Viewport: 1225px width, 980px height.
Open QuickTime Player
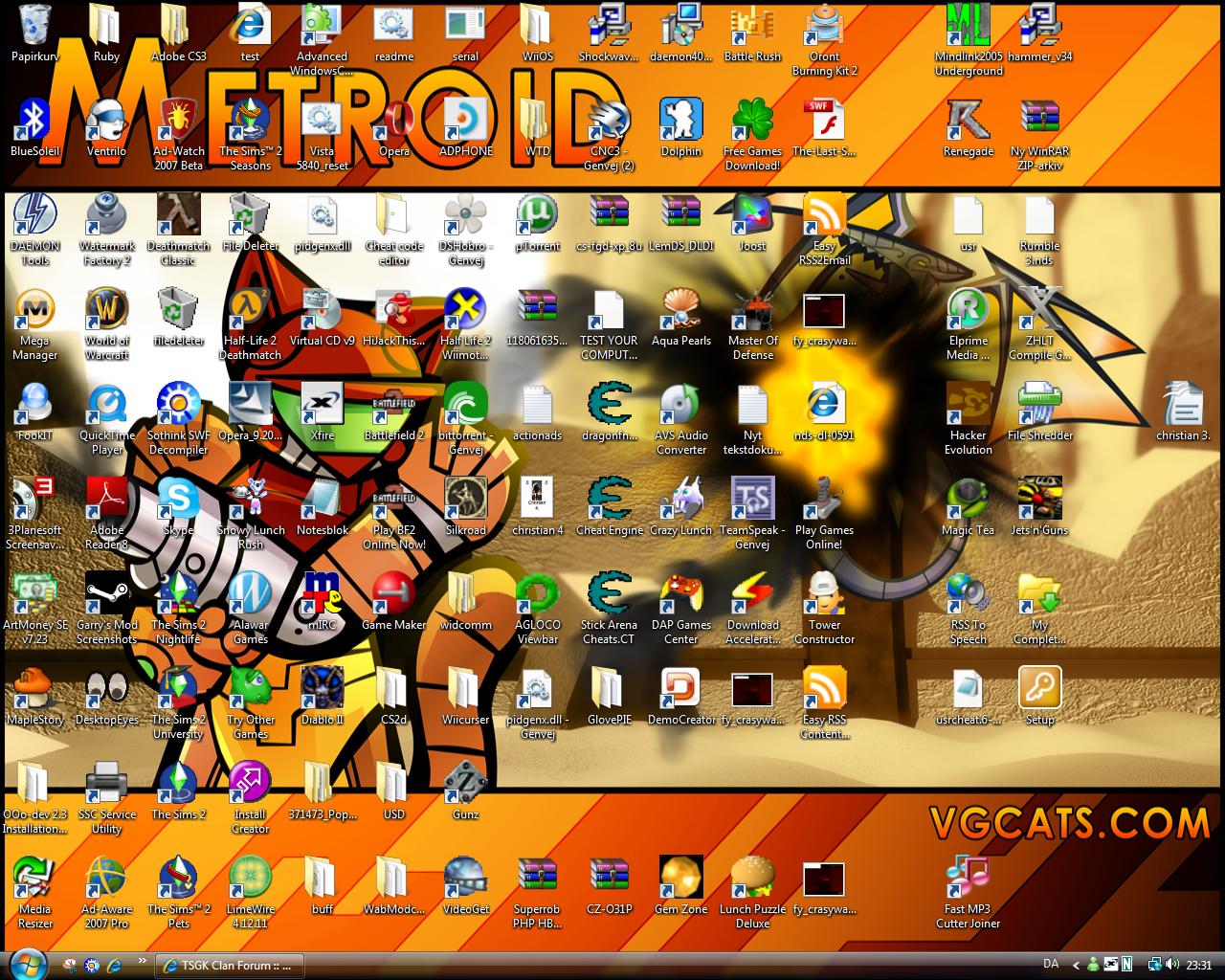coord(106,405)
